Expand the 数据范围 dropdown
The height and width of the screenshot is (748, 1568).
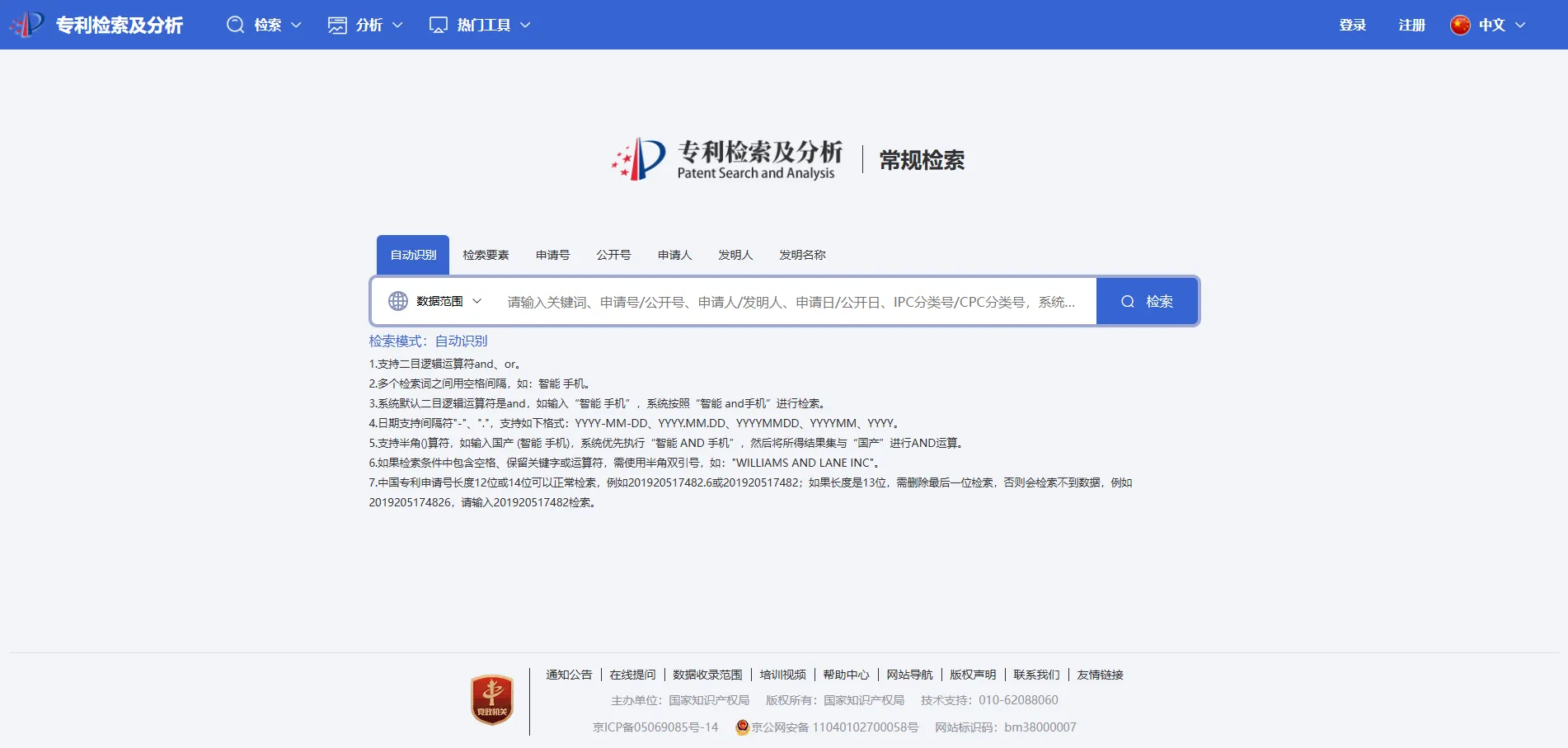[x=477, y=301]
